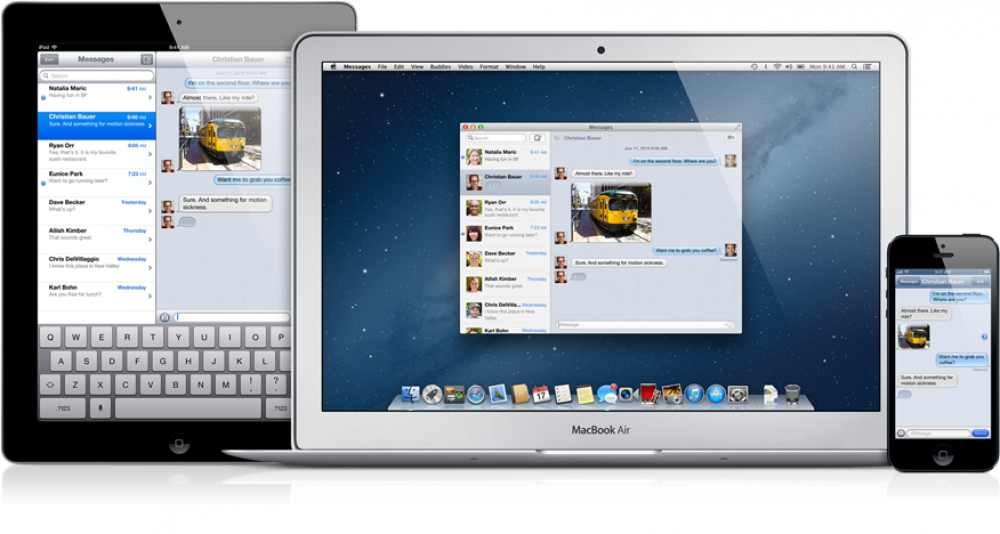
Task: Open Dave Becker conversation on iPad
Action: click(x=97, y=211)
